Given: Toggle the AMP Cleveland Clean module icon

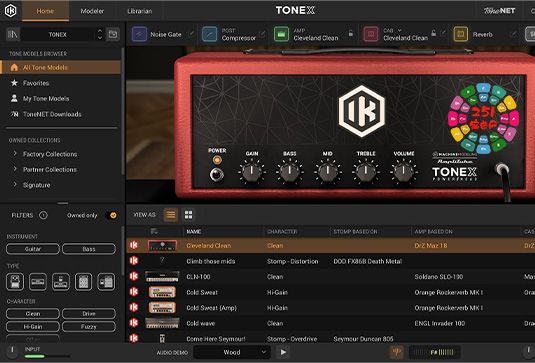Looking at the screenshot, I should (x=281, y=34).
